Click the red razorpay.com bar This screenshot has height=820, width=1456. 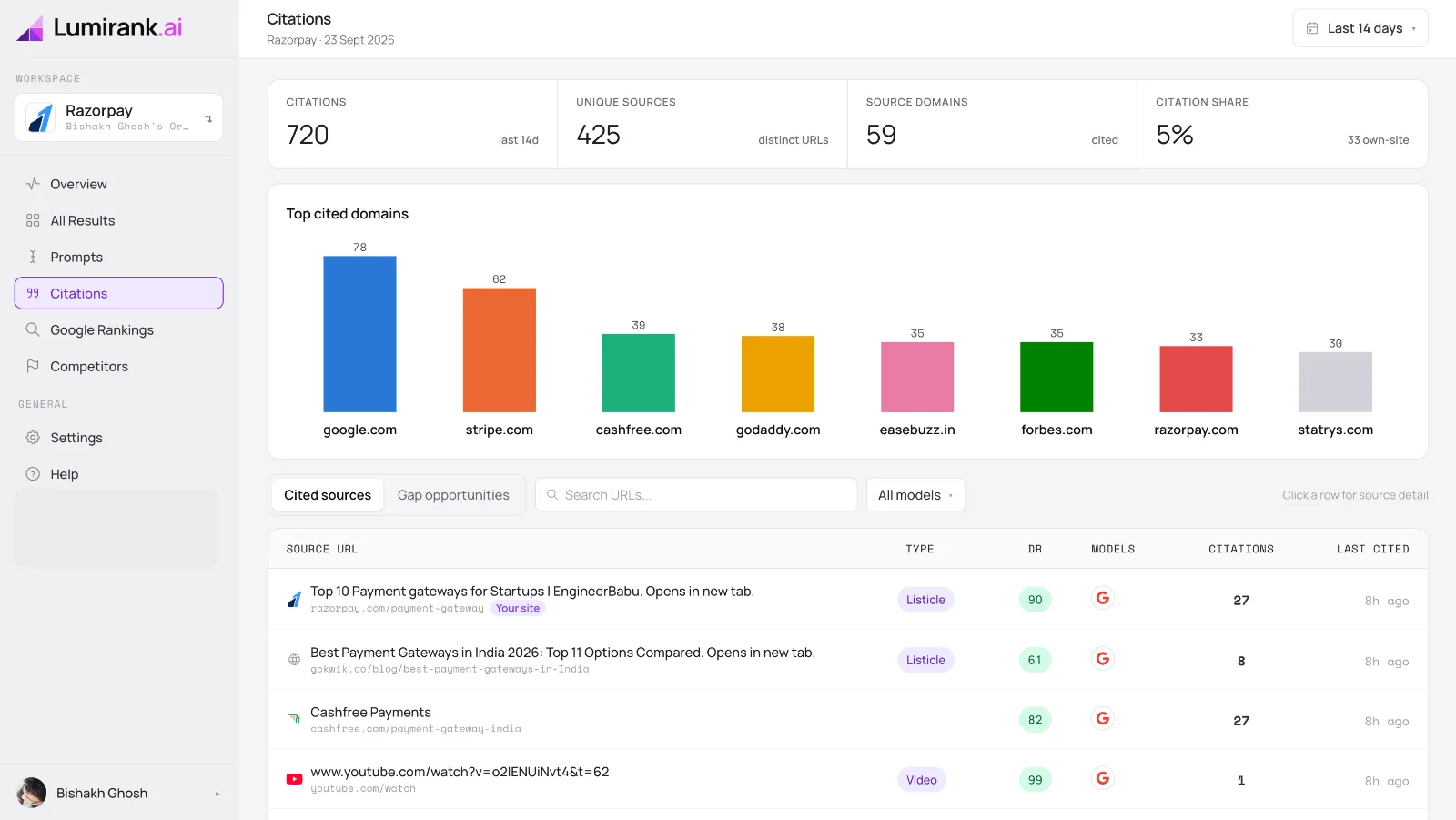tap(1196, 380)
